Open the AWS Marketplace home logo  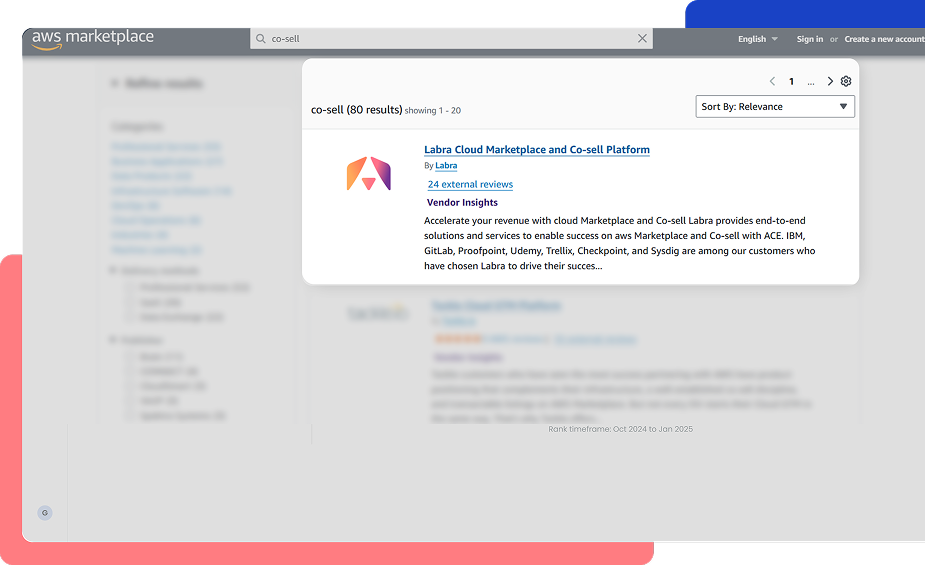tap(93, 39)
